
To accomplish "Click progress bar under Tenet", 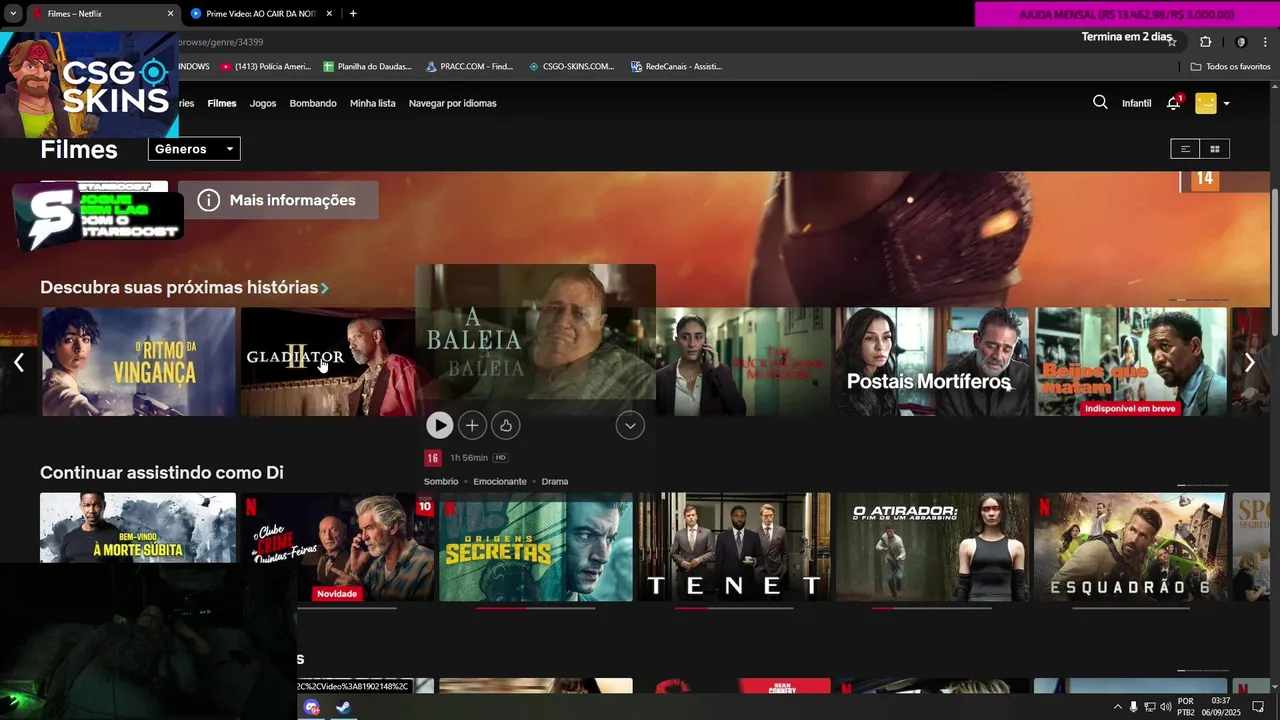I will click(x=734, y=608).
